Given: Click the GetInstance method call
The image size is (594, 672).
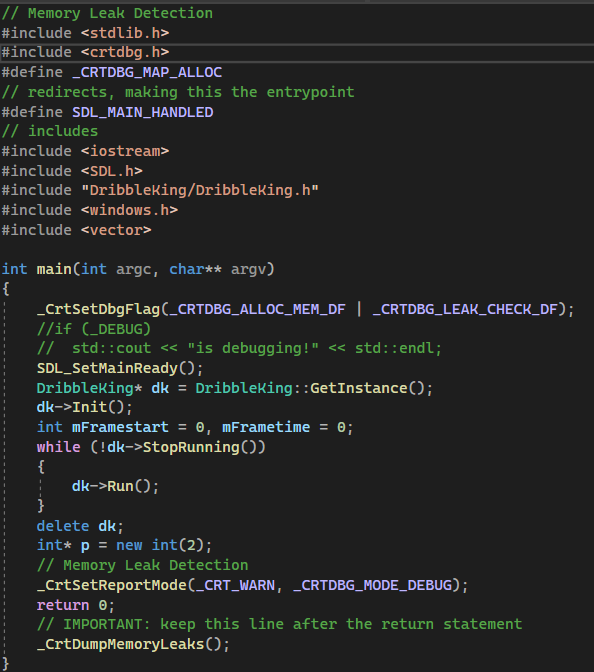Looking at the screenshot, I should (359, 388).
